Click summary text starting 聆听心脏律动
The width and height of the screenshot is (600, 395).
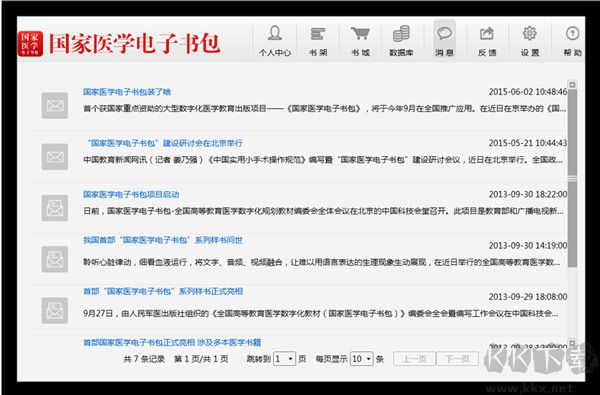point(322,263)
